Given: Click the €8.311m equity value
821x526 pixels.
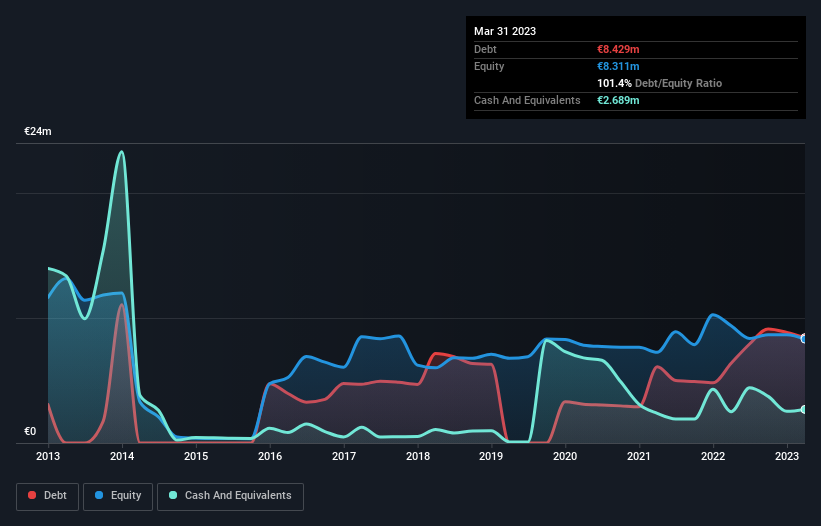Looking at the screenshot, I should coord(618,66).
